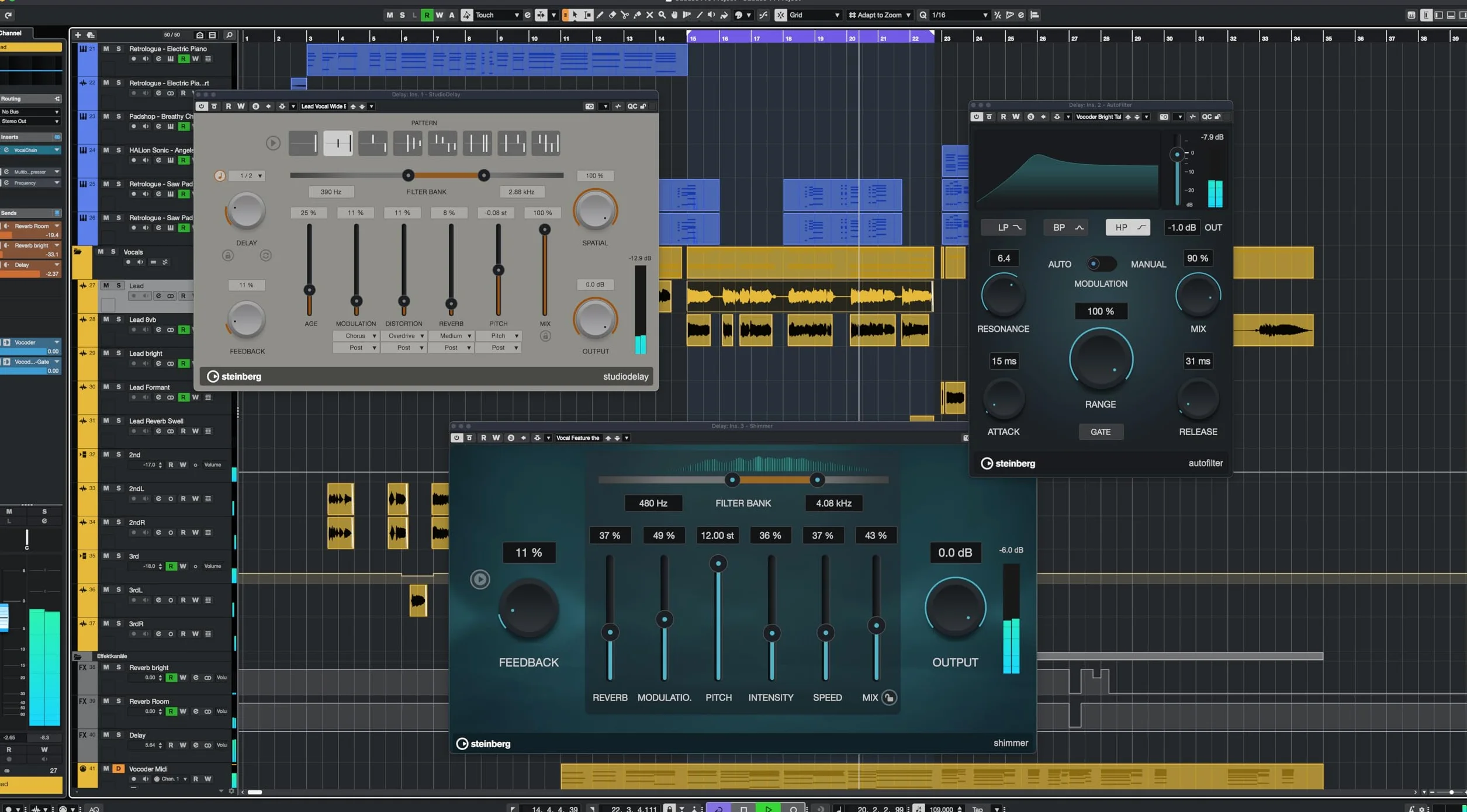Click the StudioDelay mix lock icon
Screen dimensions: 1467x812
[545, 336]
